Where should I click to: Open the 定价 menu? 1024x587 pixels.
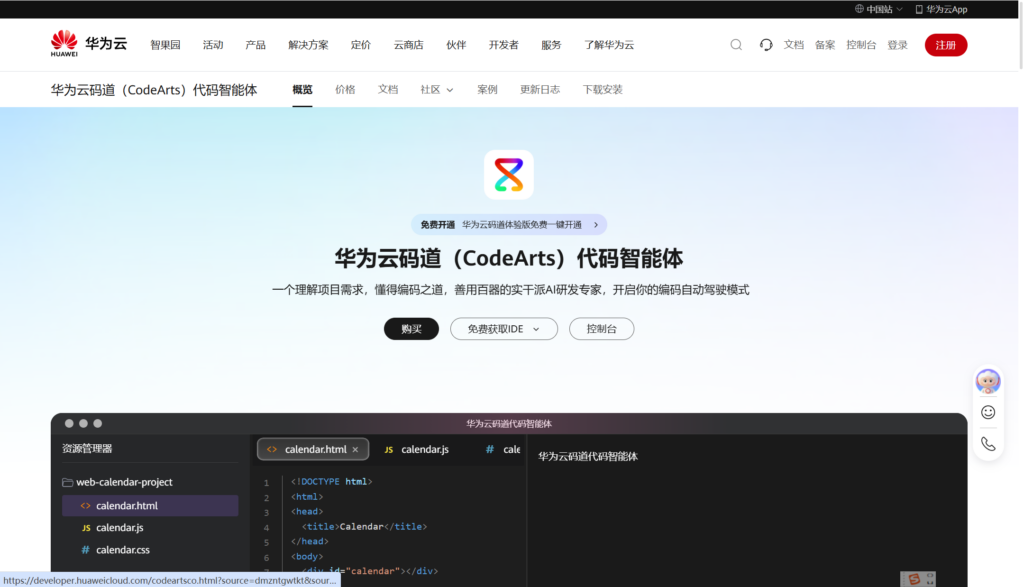click(x=360, y=44)
